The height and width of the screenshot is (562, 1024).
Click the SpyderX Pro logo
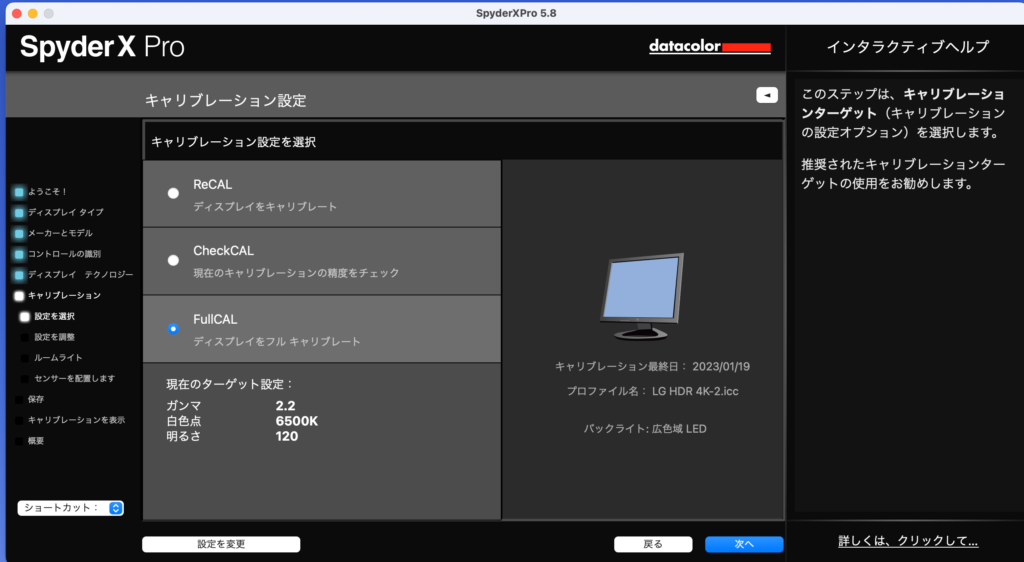103,47
